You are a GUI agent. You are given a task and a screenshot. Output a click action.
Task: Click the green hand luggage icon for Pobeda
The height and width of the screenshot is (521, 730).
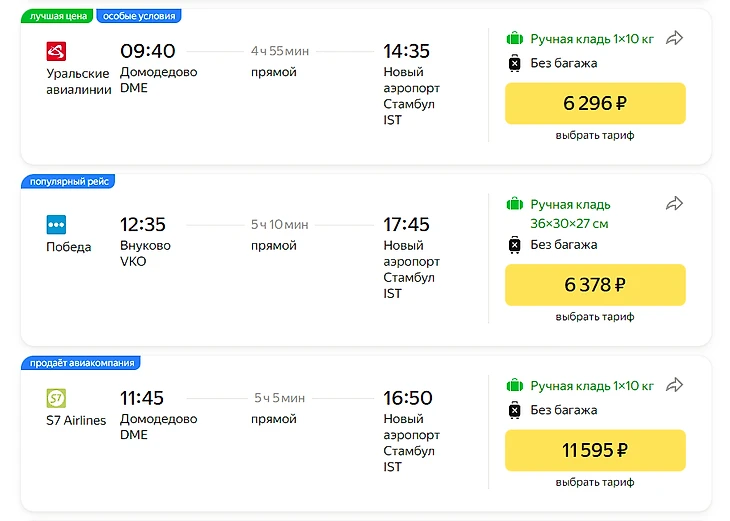pyautogui.click(x=515, y=204)
